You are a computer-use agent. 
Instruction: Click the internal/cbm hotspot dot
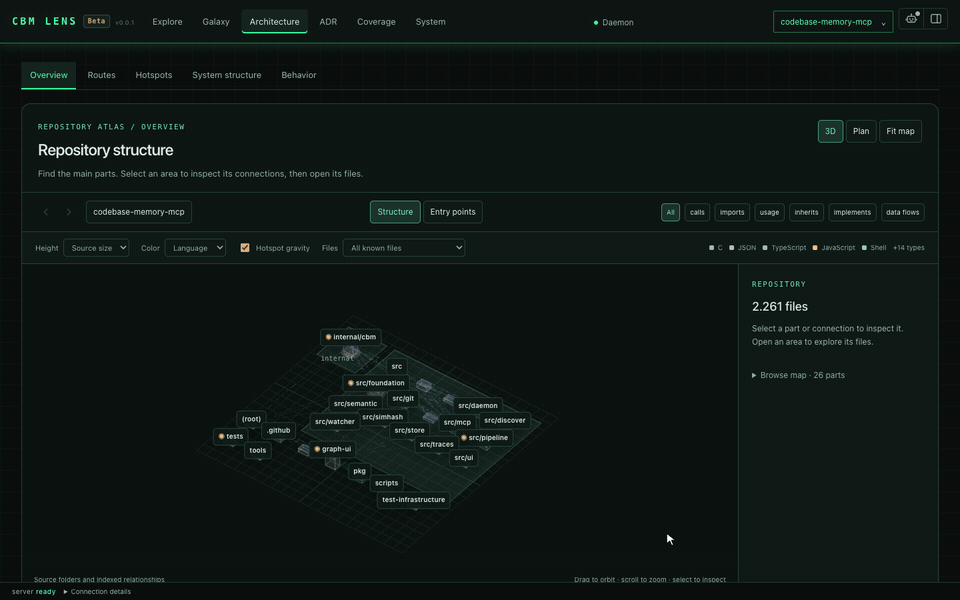(329, 337)
